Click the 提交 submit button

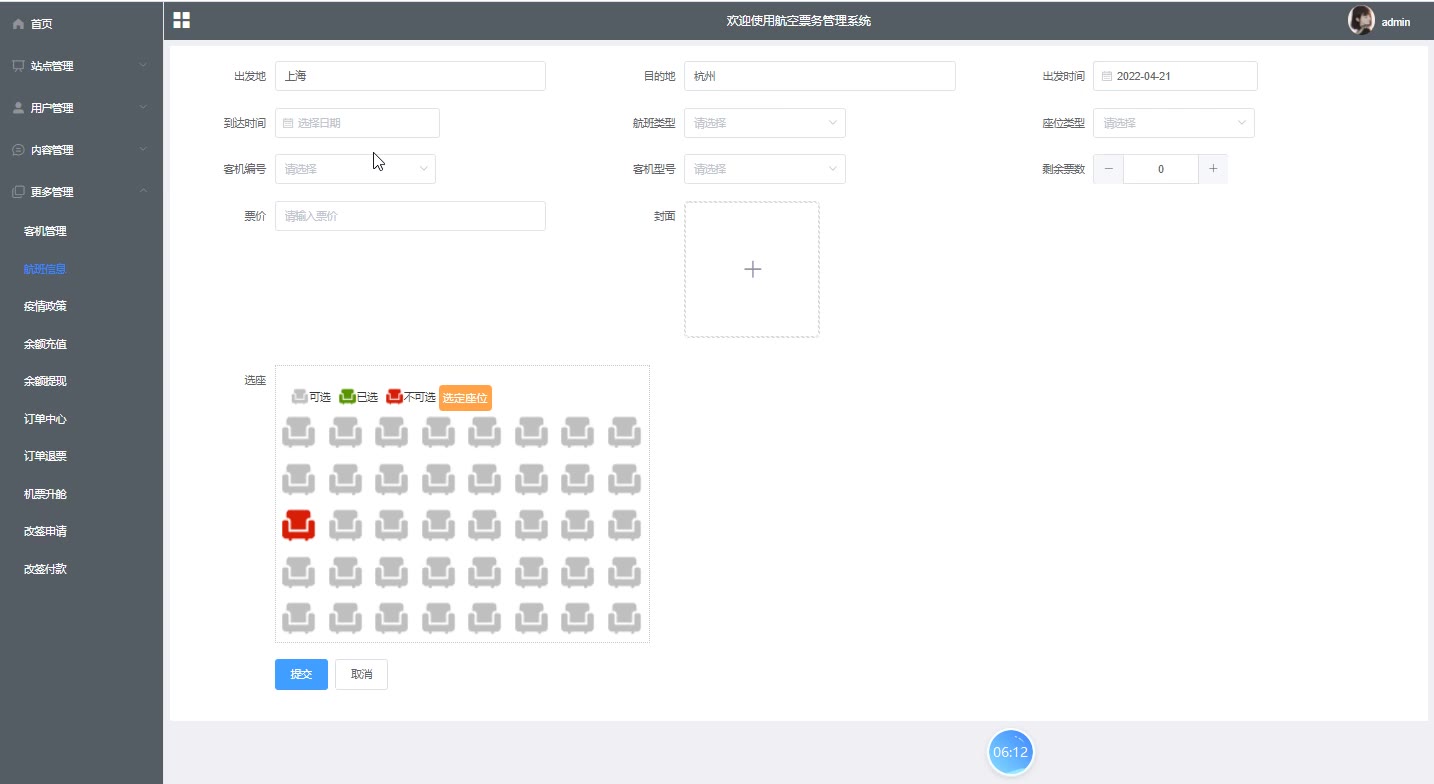pos(301,674)
